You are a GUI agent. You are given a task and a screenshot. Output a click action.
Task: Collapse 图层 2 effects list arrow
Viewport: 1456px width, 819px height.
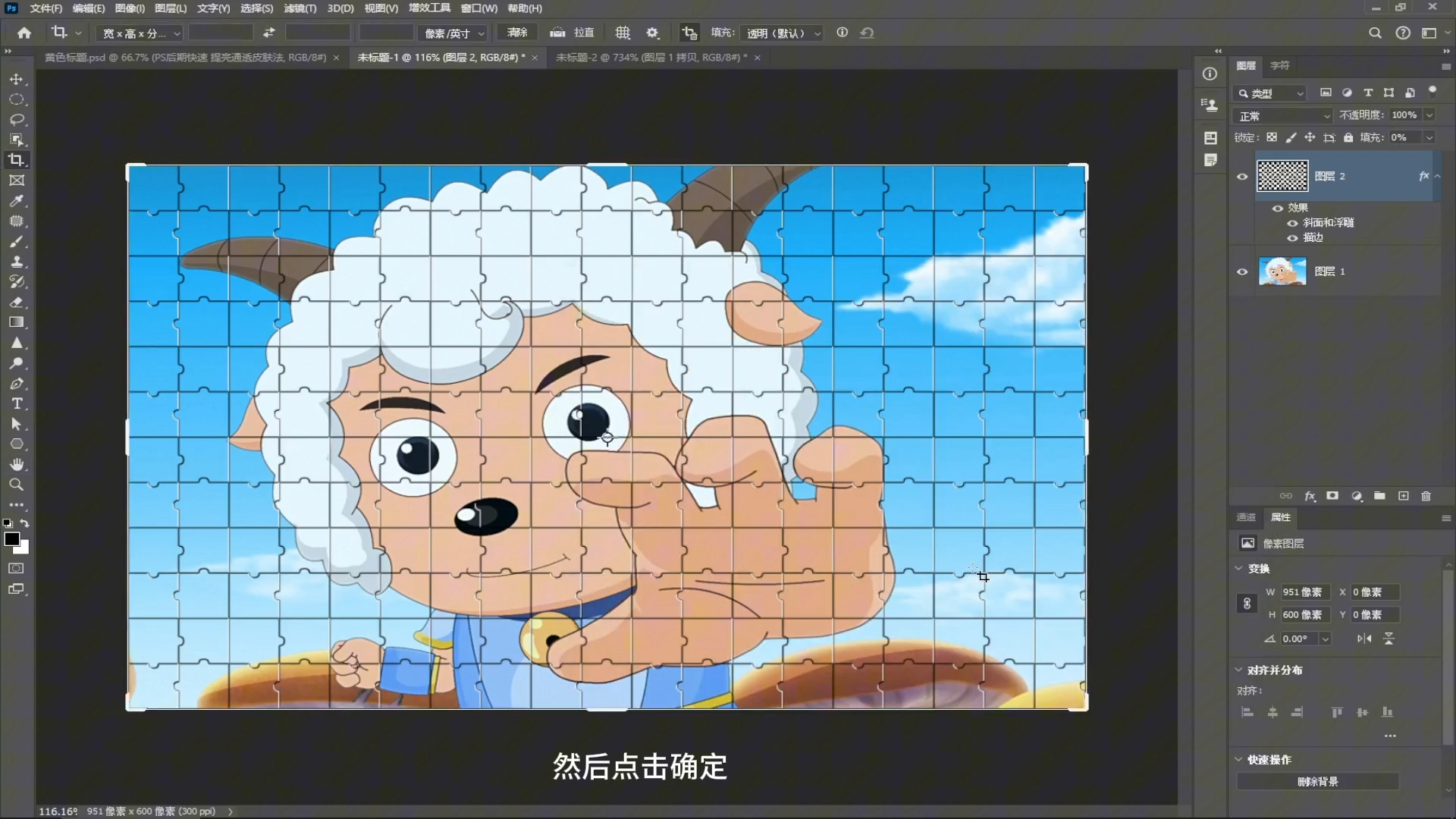(1437, 176)
